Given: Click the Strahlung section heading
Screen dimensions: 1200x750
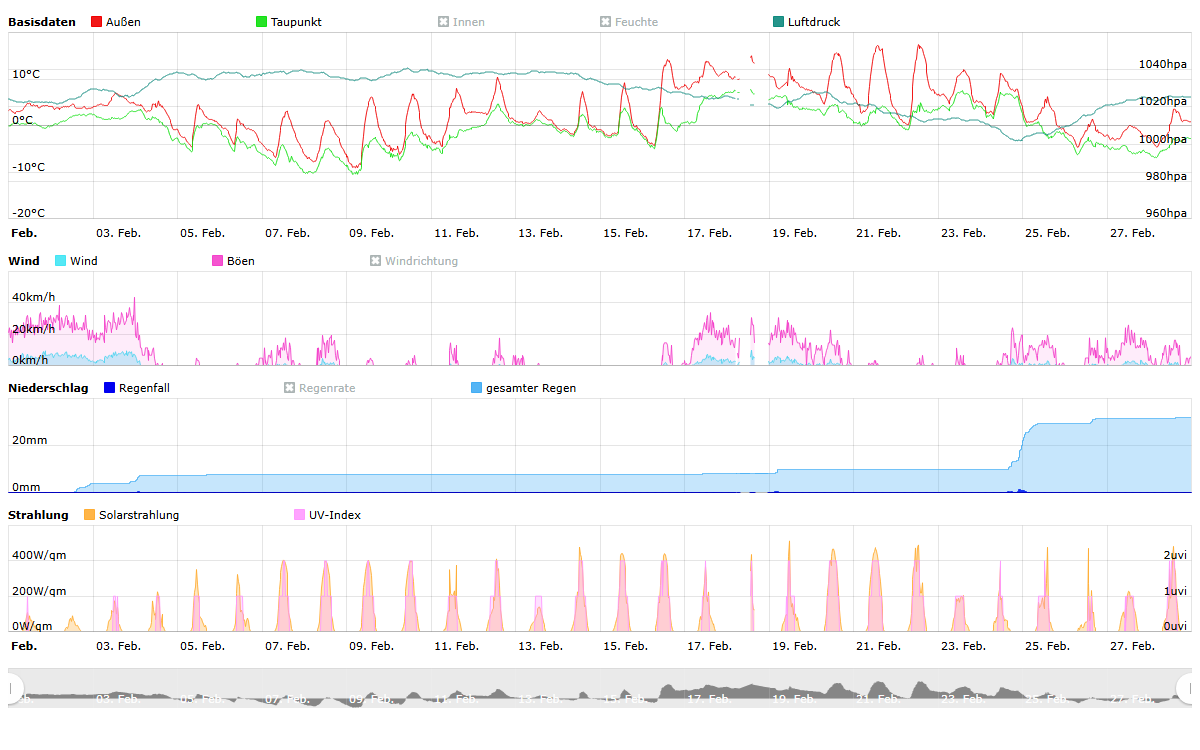Looking at the screenshot, I should (38, 515).
